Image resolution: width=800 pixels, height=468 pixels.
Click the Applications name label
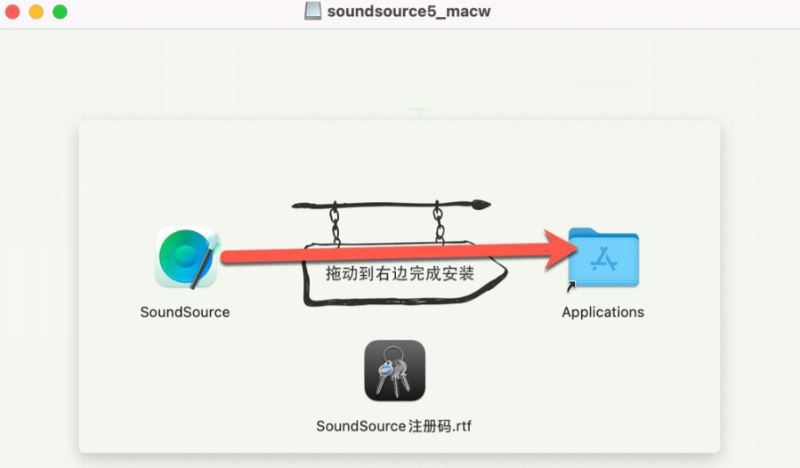point(603,312)
